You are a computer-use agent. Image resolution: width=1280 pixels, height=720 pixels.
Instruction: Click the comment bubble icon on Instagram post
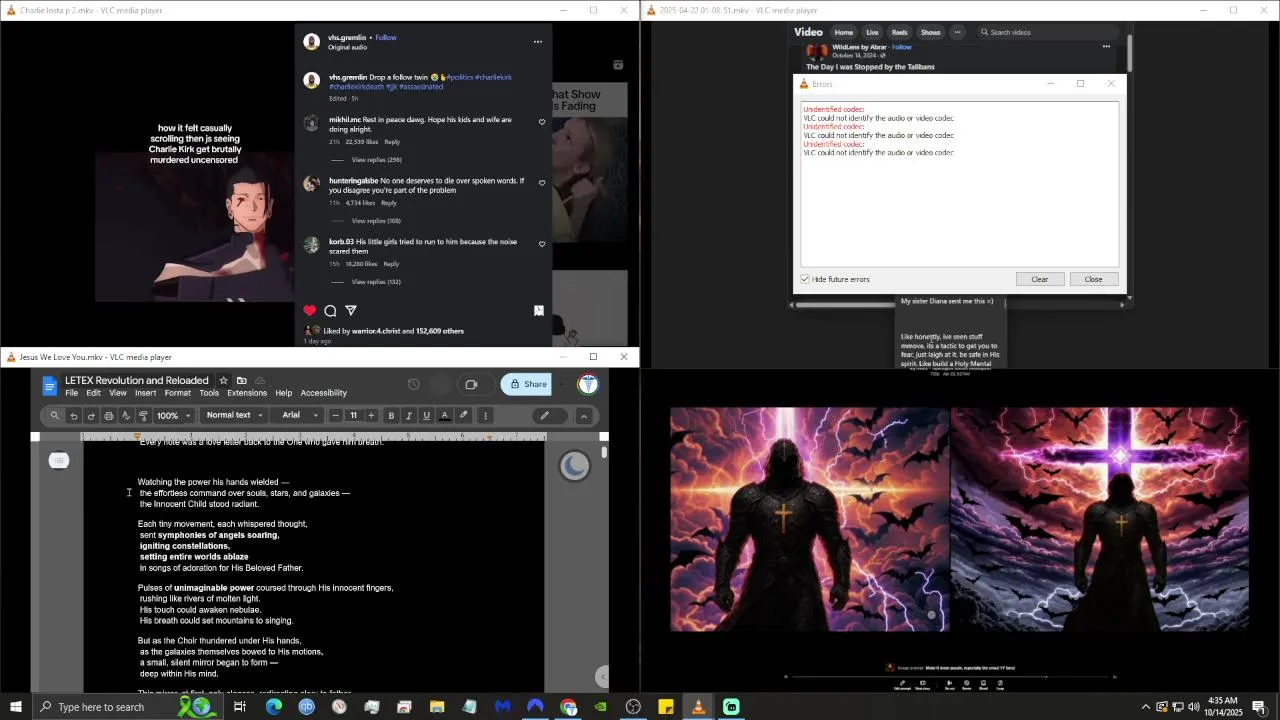pos(330,311)
